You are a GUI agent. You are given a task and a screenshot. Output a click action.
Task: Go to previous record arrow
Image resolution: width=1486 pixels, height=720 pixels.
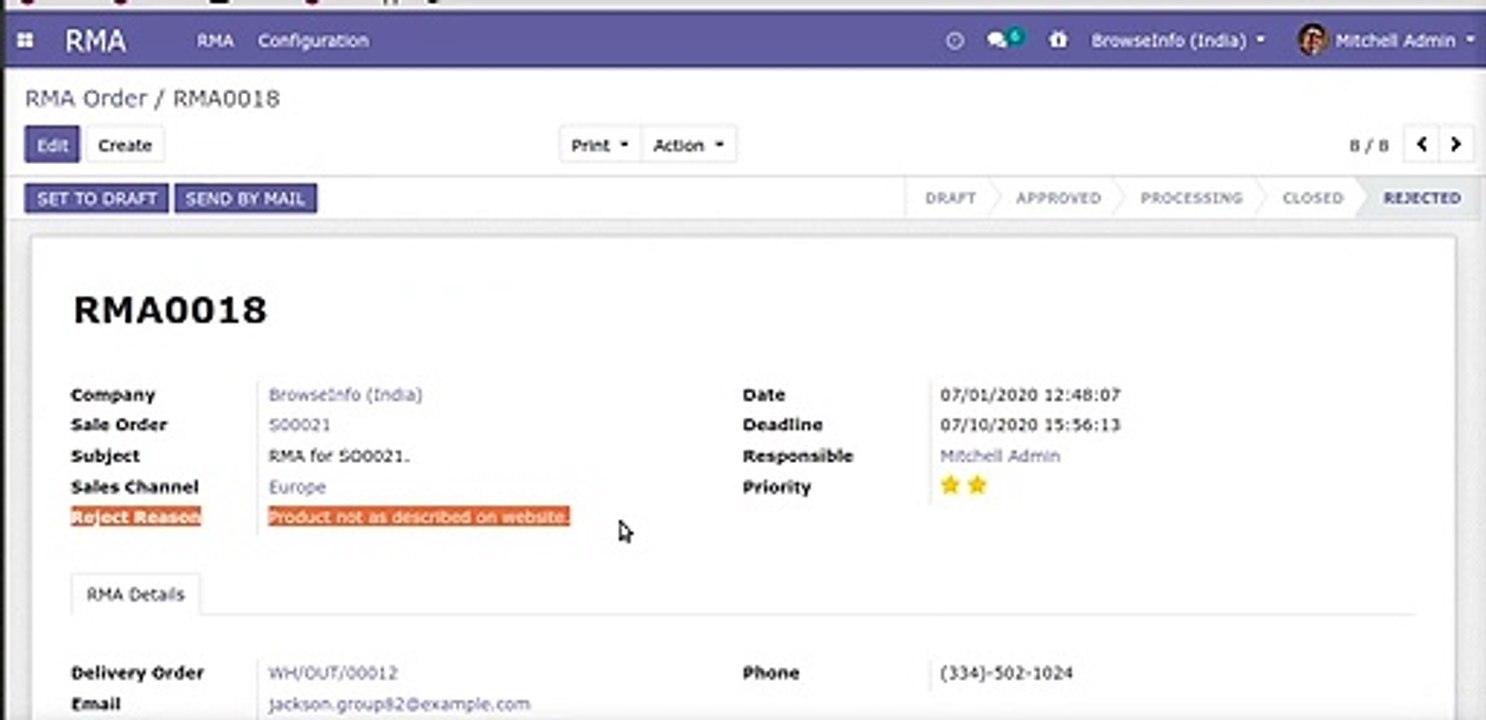pos(1421,145)
